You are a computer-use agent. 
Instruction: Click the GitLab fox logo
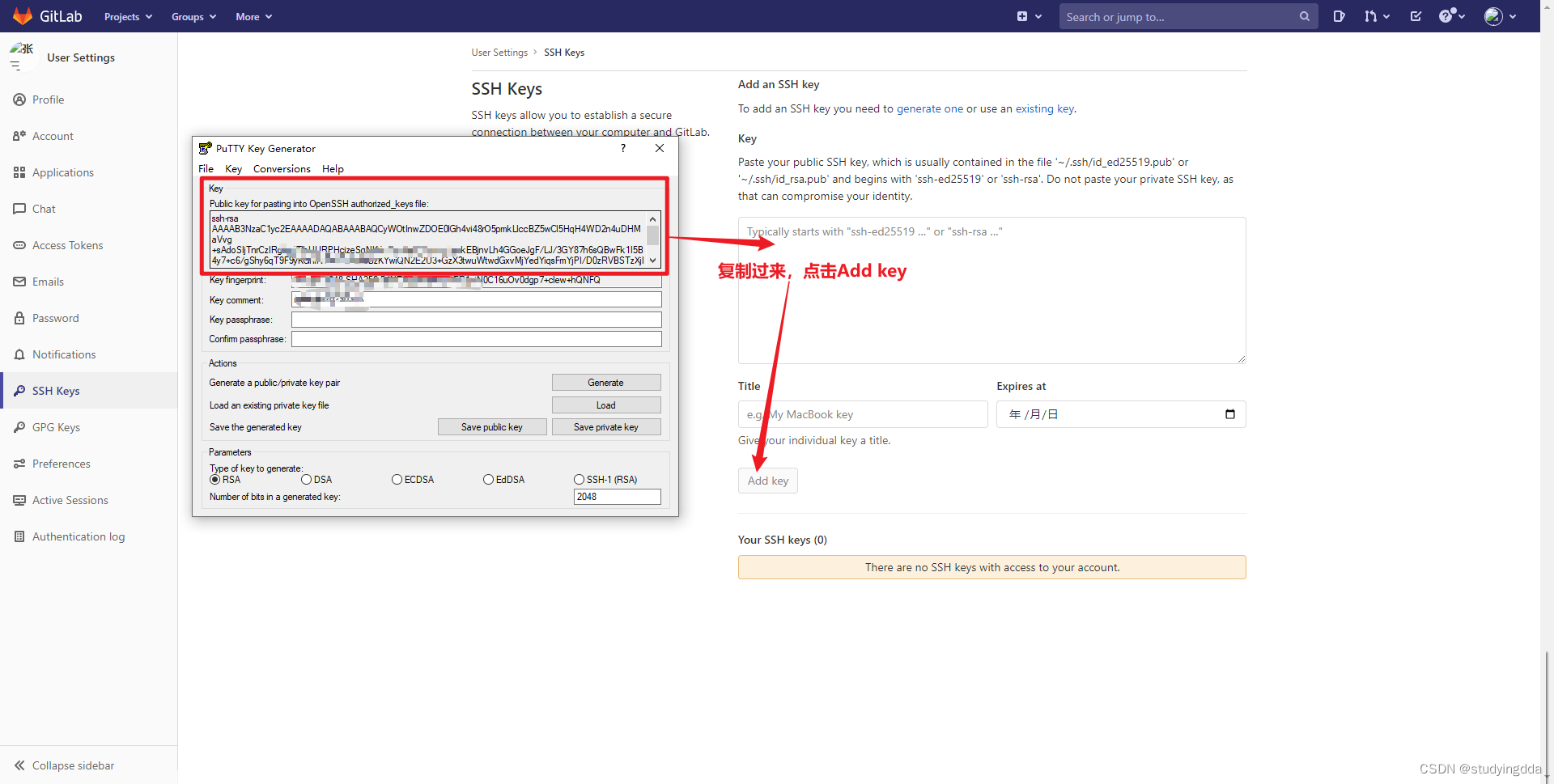[x=23, y=16]
